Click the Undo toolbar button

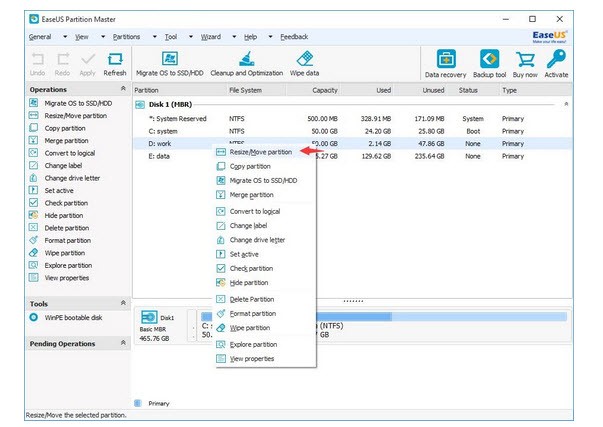pyautogui.click(x=37, y=64)
